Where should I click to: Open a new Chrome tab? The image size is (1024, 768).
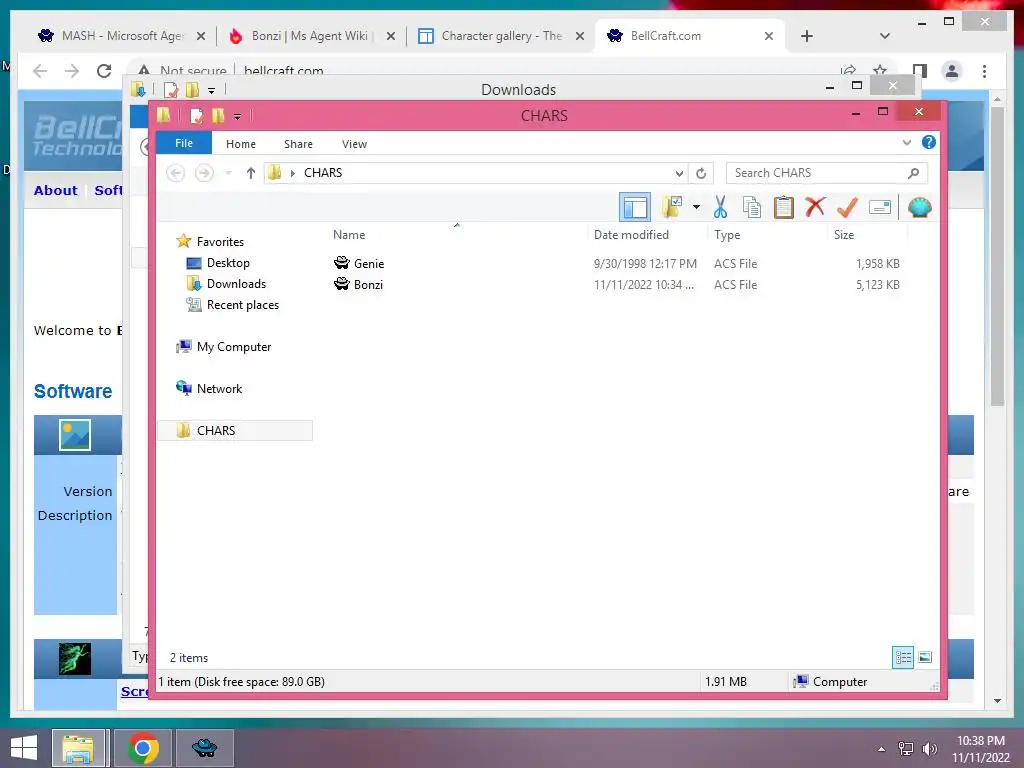coord(807,36)
